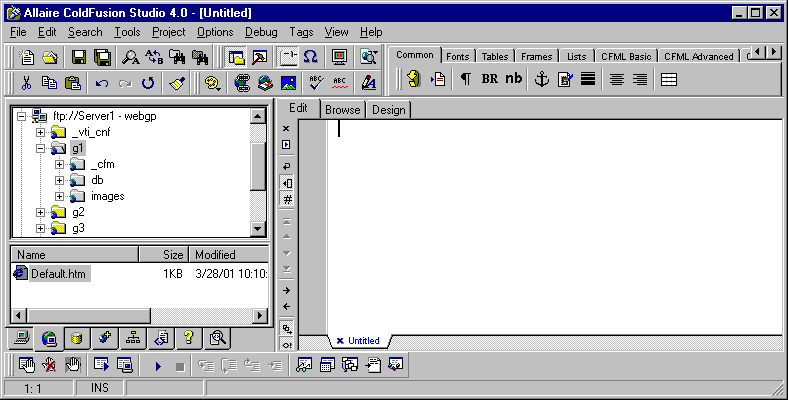This screenshot has height=400, width=788.
Task: Click the blue Undo arrow
Action: pos(102,83)
